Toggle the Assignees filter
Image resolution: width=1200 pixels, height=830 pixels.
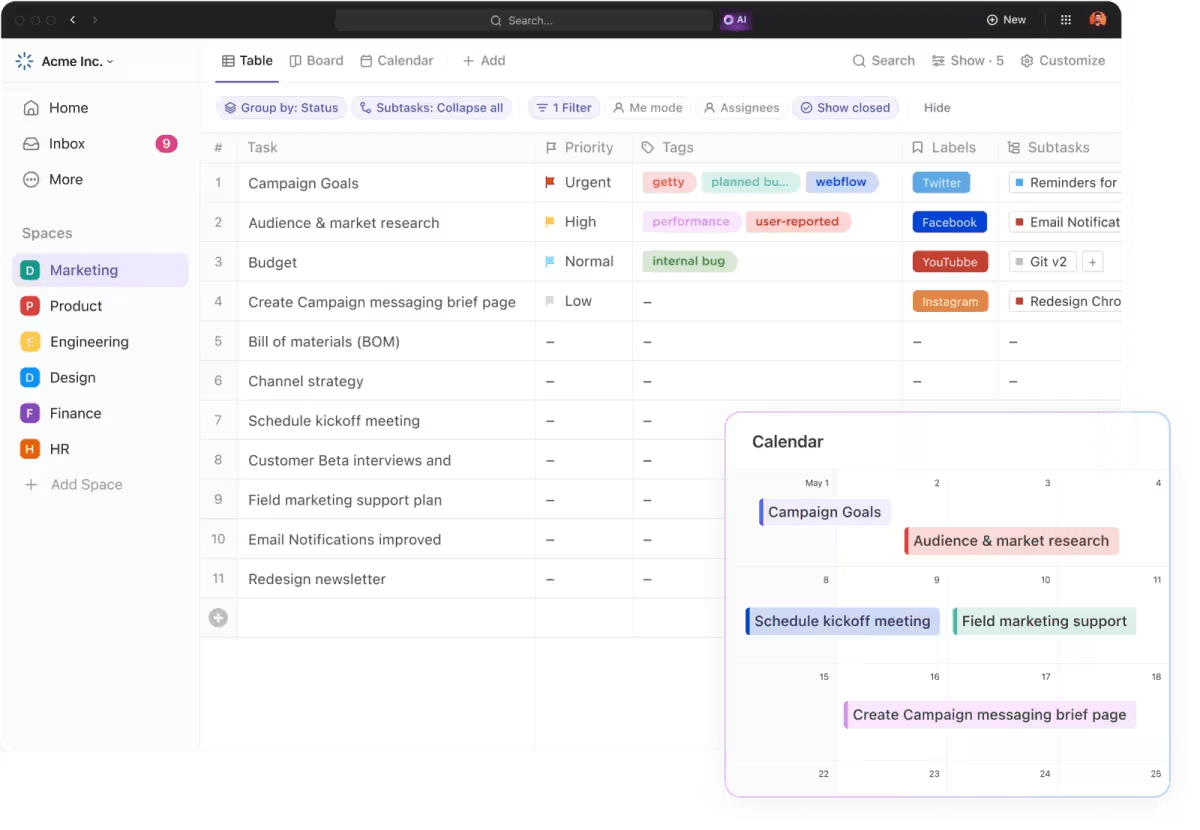[x=741, y=108]
